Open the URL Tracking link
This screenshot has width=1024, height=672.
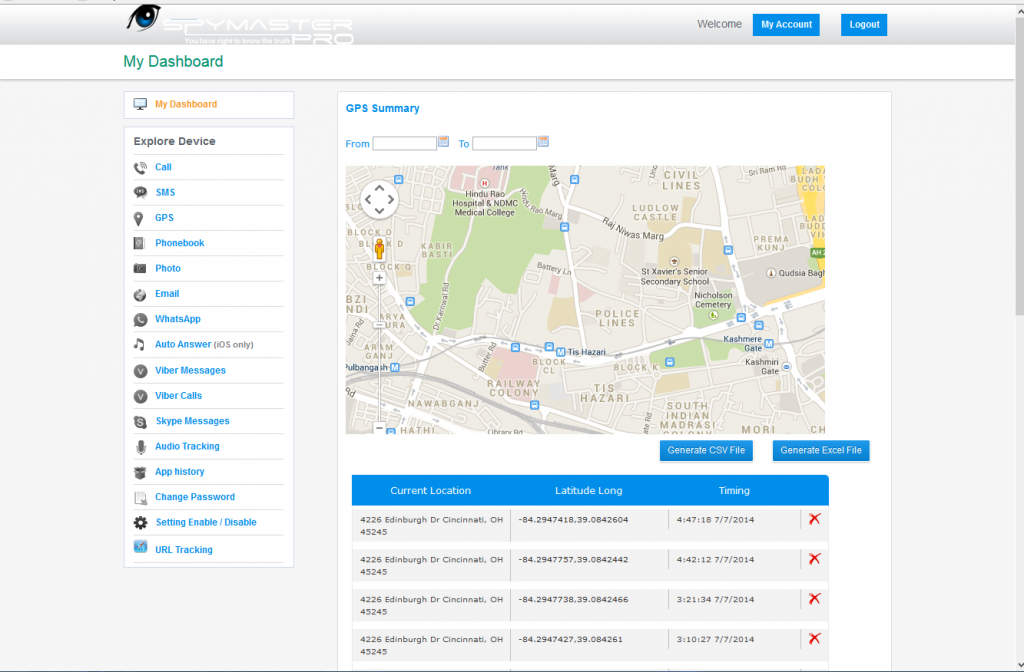pos(184,550)
